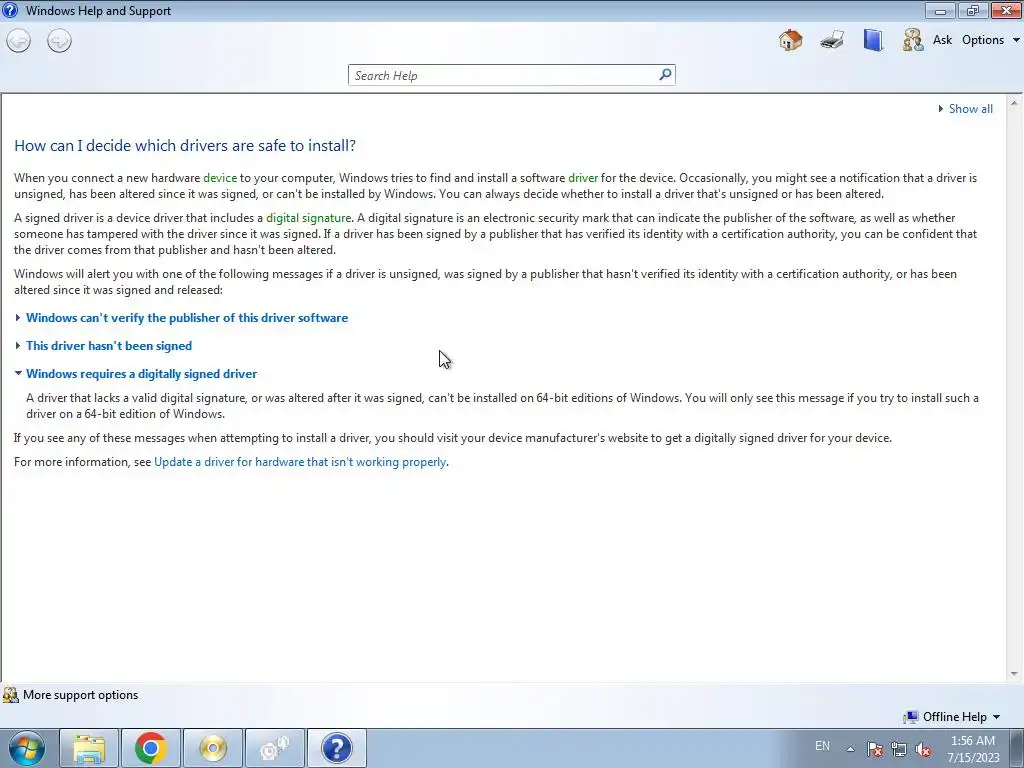
Task: Close the Windows Help and Support window
Action: point(1006,10)
